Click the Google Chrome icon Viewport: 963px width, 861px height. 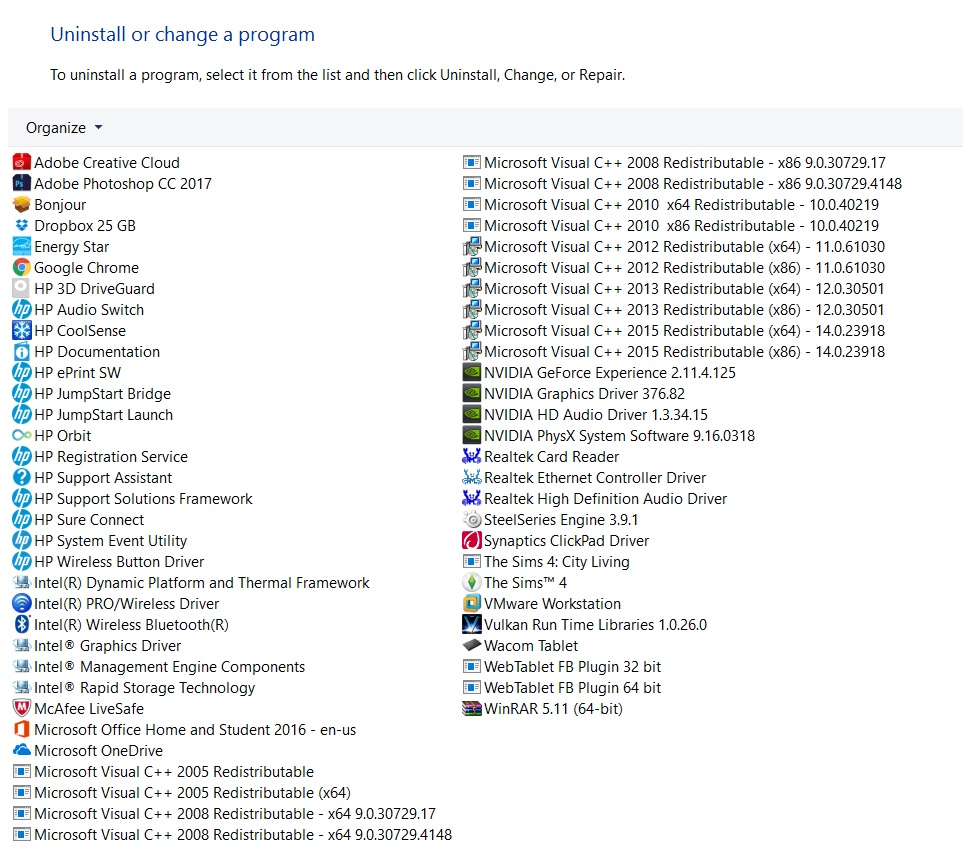pyautogui.click(x=21, y=268)
